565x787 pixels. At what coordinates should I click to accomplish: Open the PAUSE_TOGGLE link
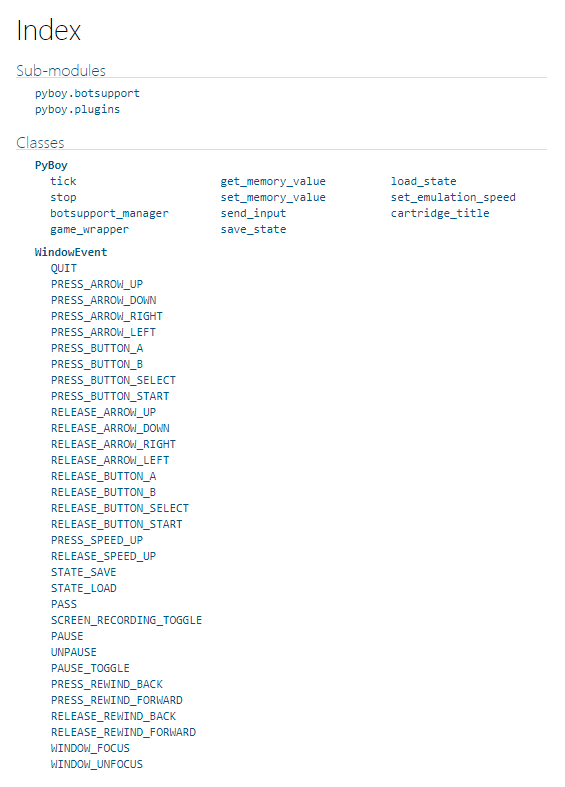90,669
